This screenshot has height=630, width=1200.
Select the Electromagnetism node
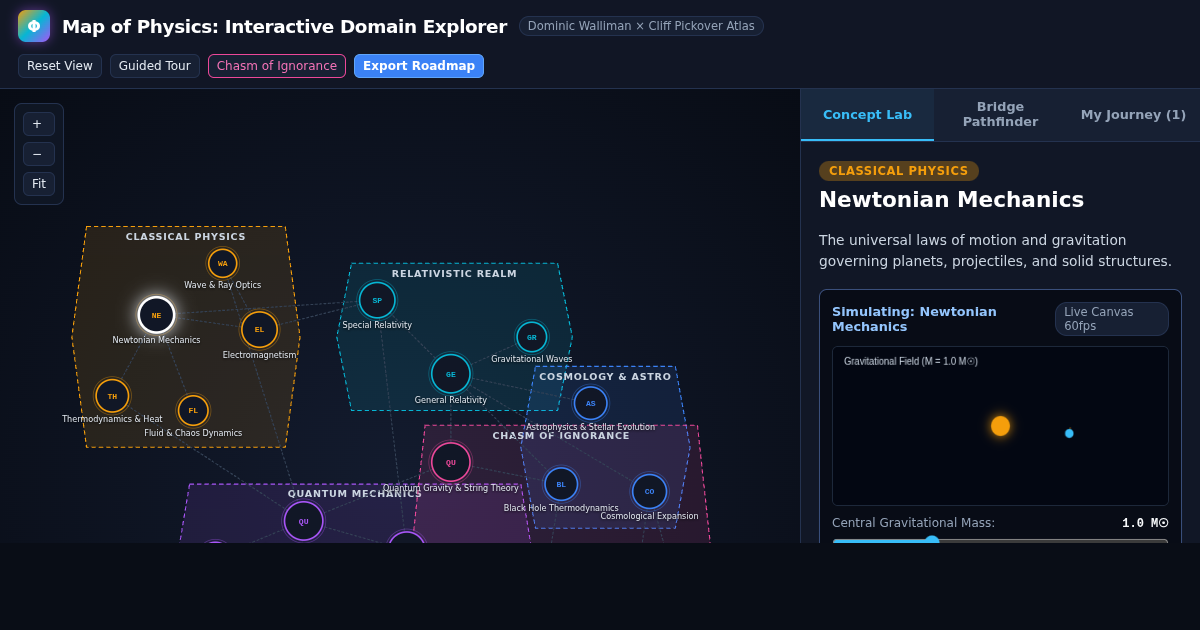259,330
